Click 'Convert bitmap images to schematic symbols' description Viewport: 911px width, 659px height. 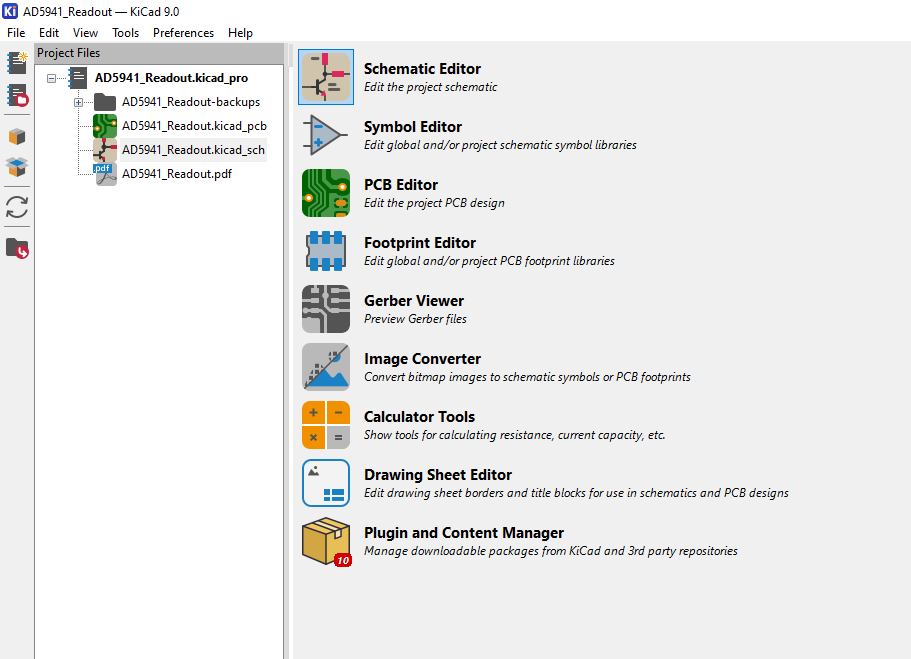click(x=527, y=377)
